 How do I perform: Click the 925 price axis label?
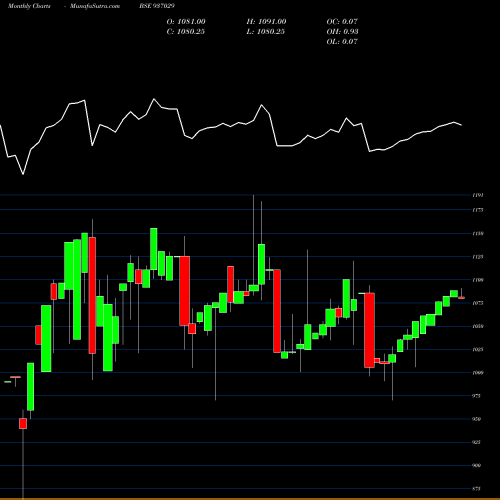477,442
